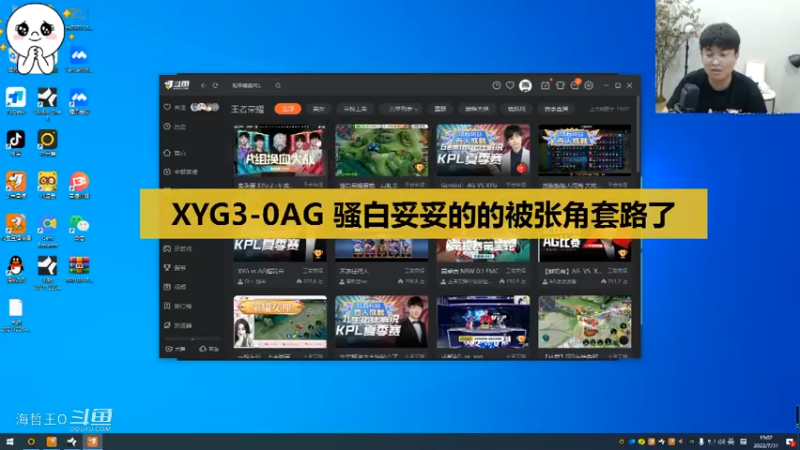Open the top-right lineup stream thumbnail
The width and height of the screenshot is (800, 450).
585,151
